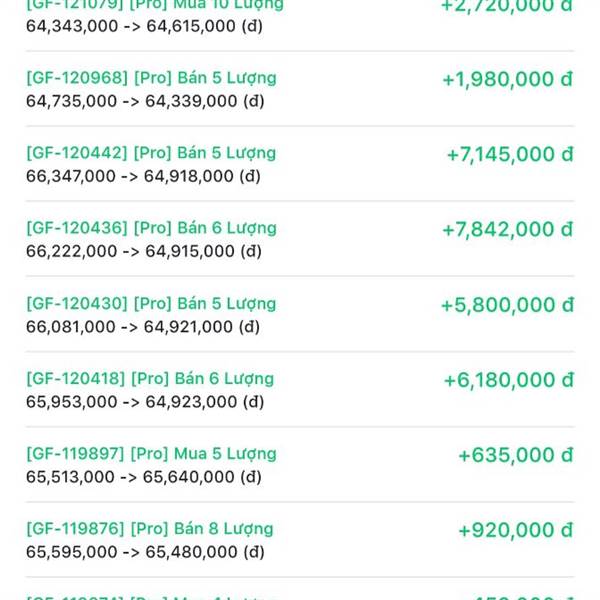Tap price range 64,735,000 -> 64,339,000
Viewport: 600px width, 600px height.
point(145,101)
